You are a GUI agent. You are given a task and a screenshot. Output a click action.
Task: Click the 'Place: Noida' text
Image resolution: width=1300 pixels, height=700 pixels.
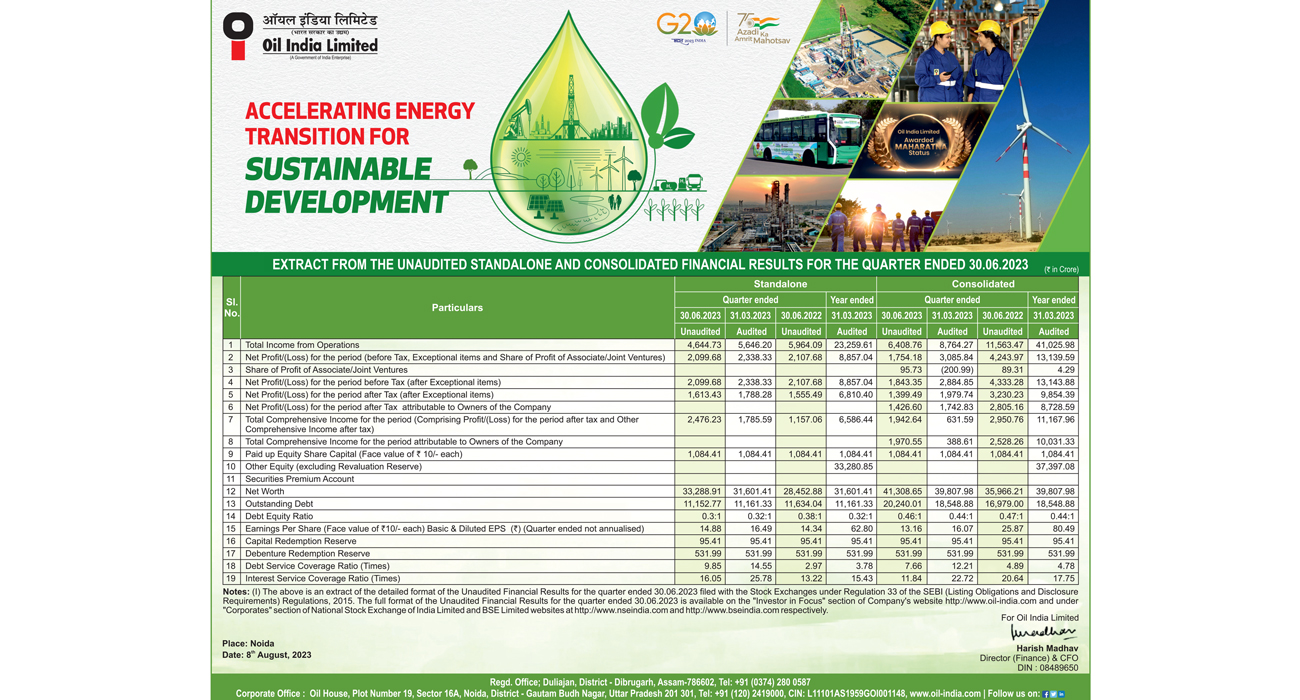[248, 644]
